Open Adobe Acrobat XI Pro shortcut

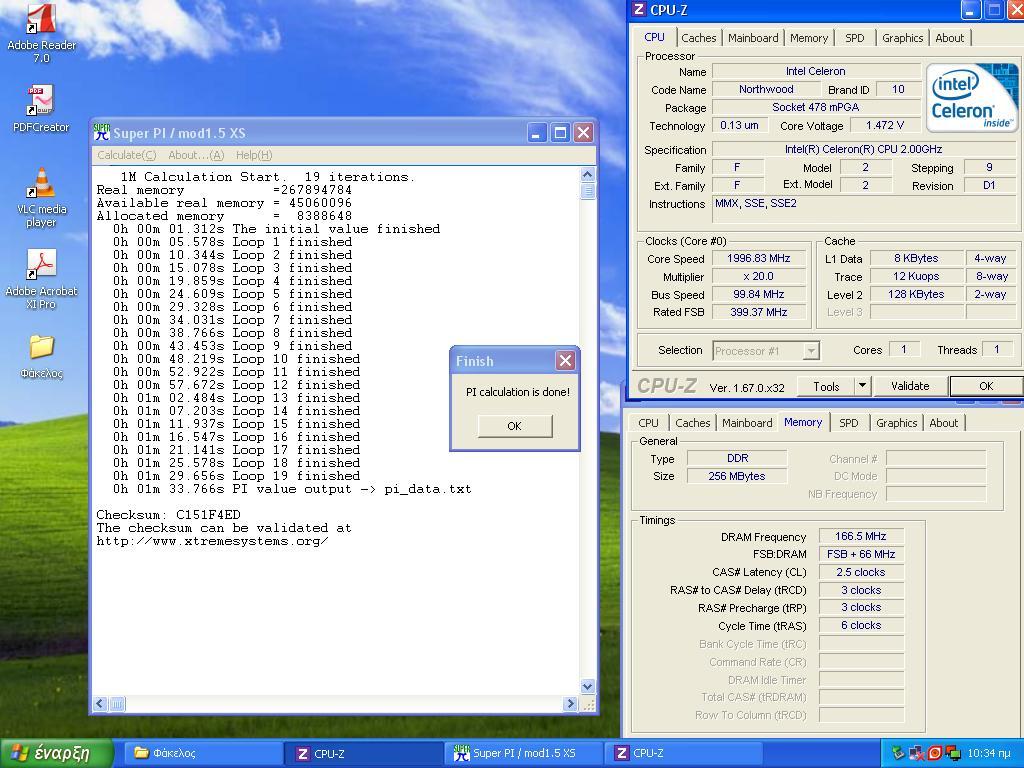click(41, 280)
